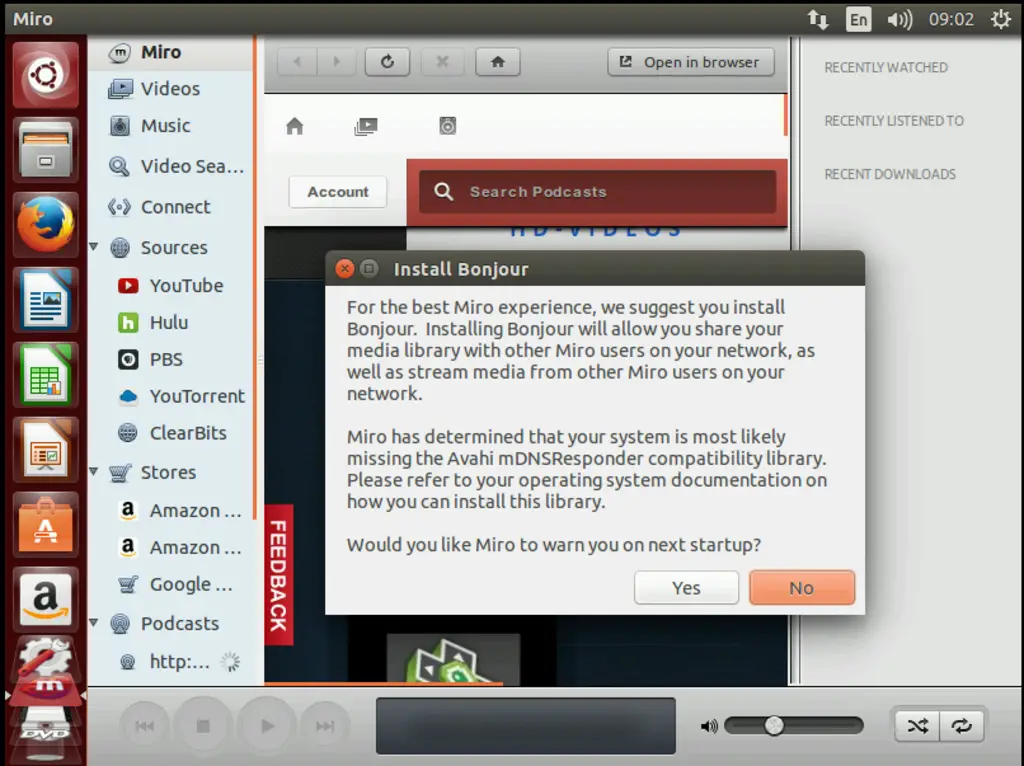Click the web page video feeds icon
1024x766 pixels.
(x=366, y=126)
